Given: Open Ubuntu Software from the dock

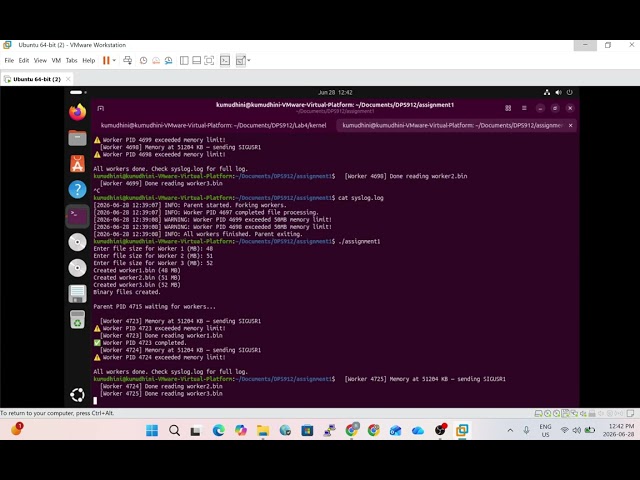Looking at the screenshot, I should (x=78, y=164).
